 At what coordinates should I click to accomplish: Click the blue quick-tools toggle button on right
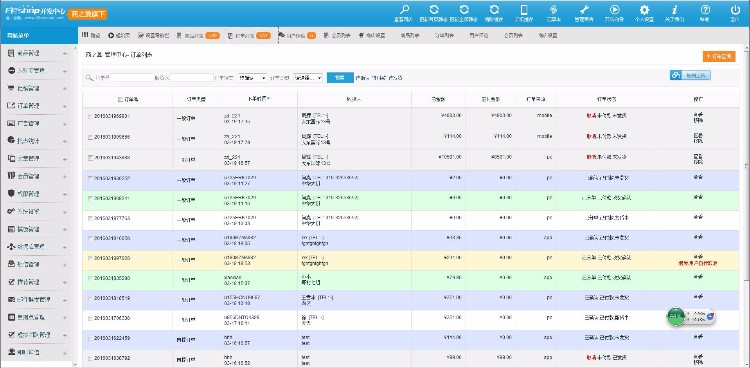tap(690, 75)
